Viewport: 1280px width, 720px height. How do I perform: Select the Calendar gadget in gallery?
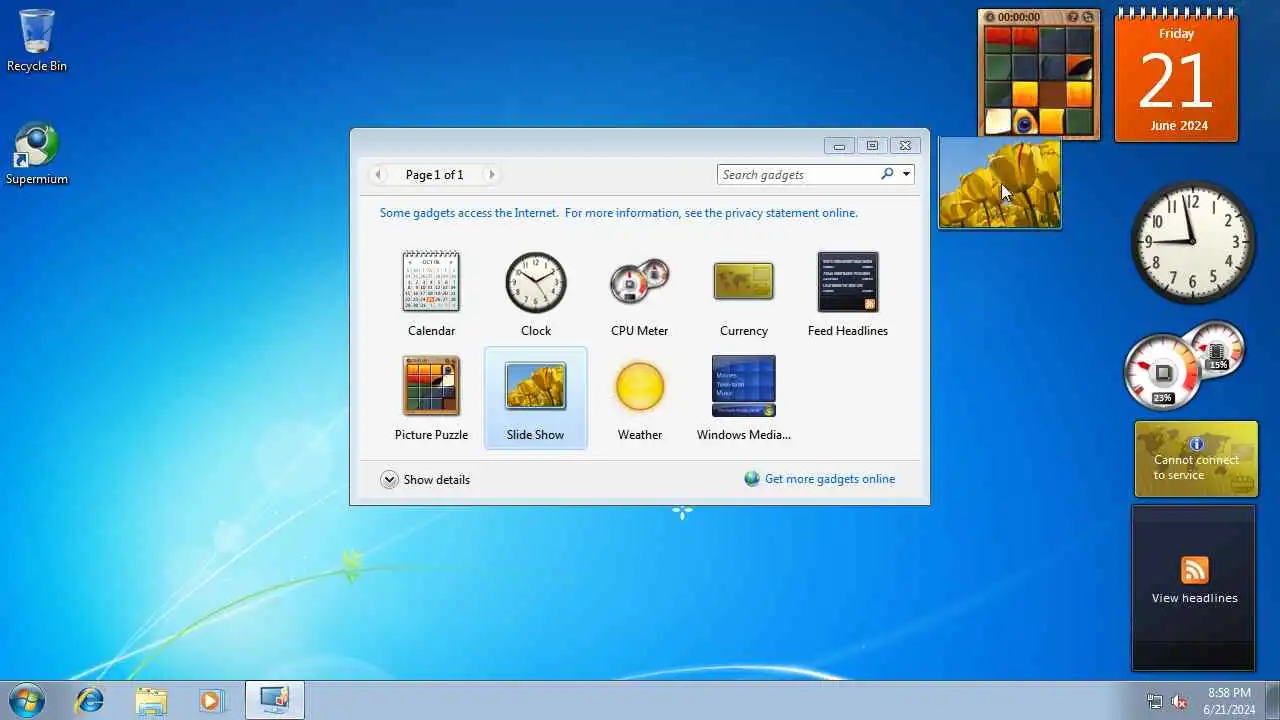(431, 294)
